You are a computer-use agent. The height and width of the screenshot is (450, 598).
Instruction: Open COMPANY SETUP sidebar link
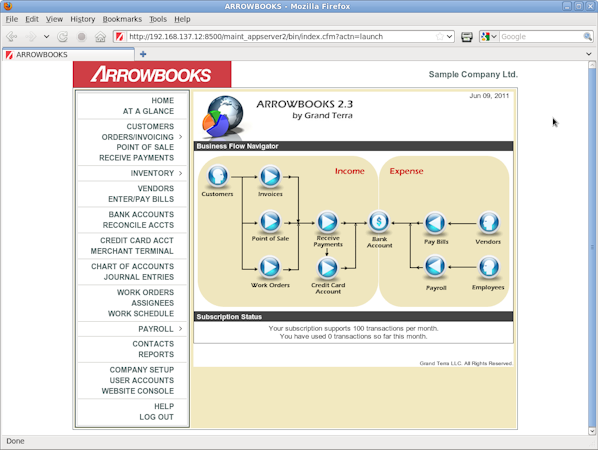142,370
